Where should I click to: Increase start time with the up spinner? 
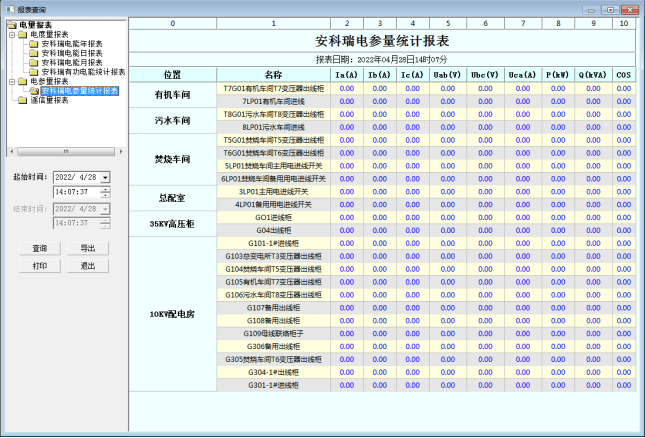pyautogui.click(x=105, y=190)
